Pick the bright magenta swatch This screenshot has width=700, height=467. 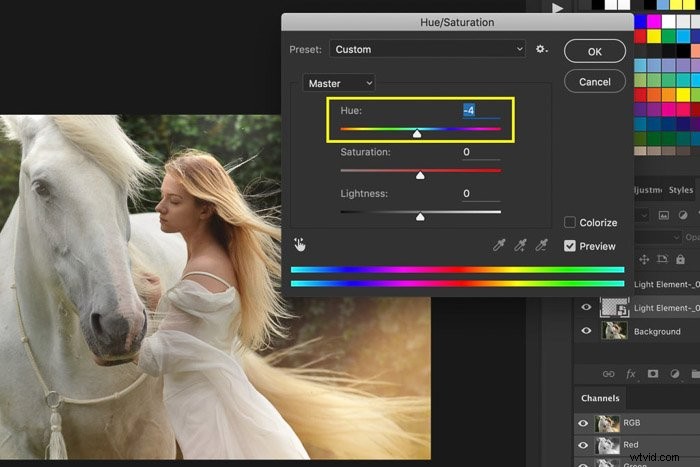click(654, 21)
